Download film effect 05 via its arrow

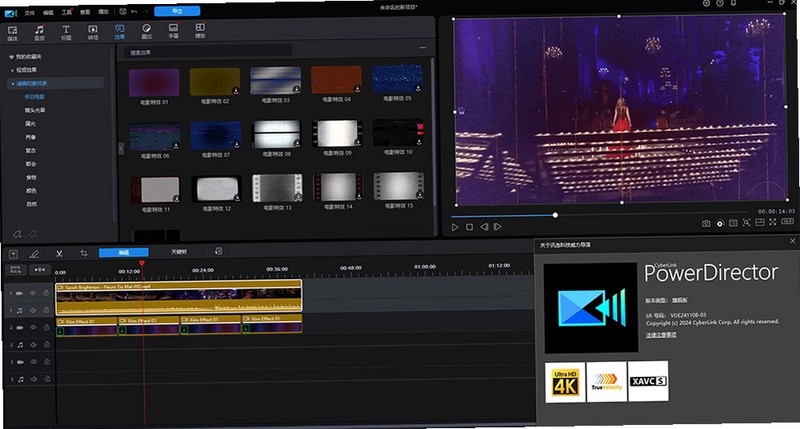click(x=418, y=88)
